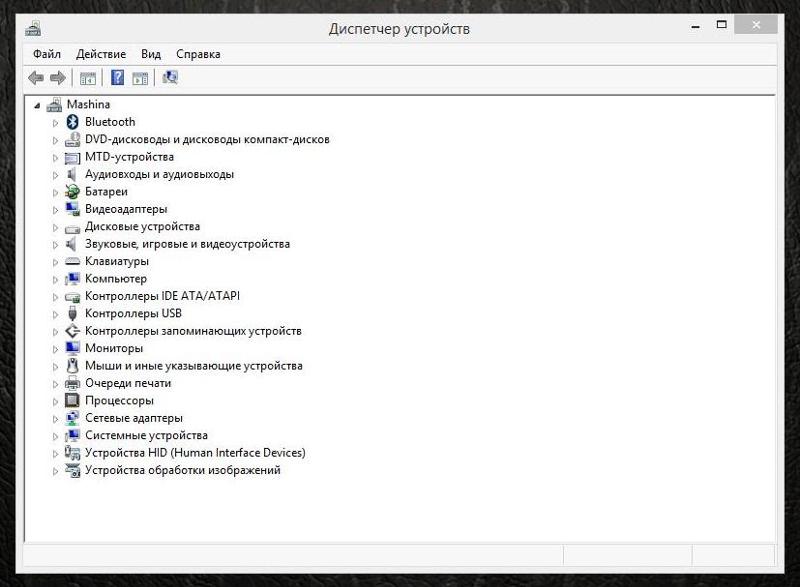Close the Диспетчер устройств window
This screenshot has width=800, height=587.
[756, 24]
